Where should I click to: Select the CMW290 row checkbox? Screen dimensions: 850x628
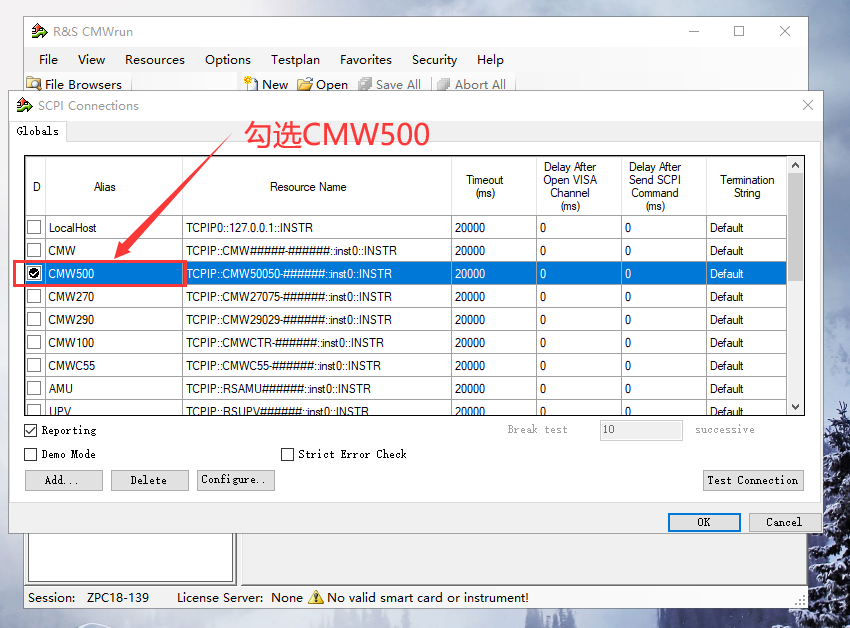(34, 319)
